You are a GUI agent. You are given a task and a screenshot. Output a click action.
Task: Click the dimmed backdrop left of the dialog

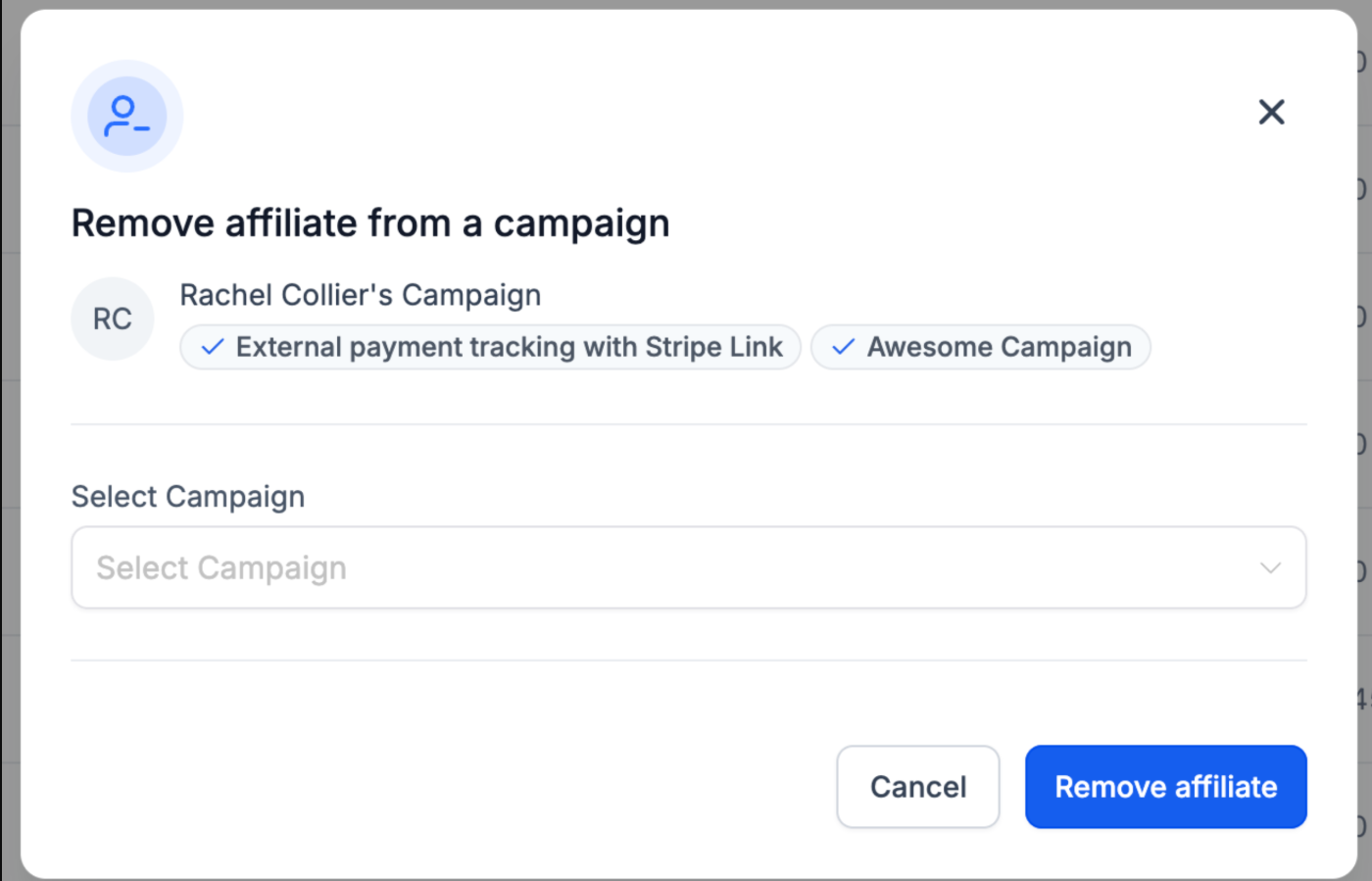click(9, 441)
